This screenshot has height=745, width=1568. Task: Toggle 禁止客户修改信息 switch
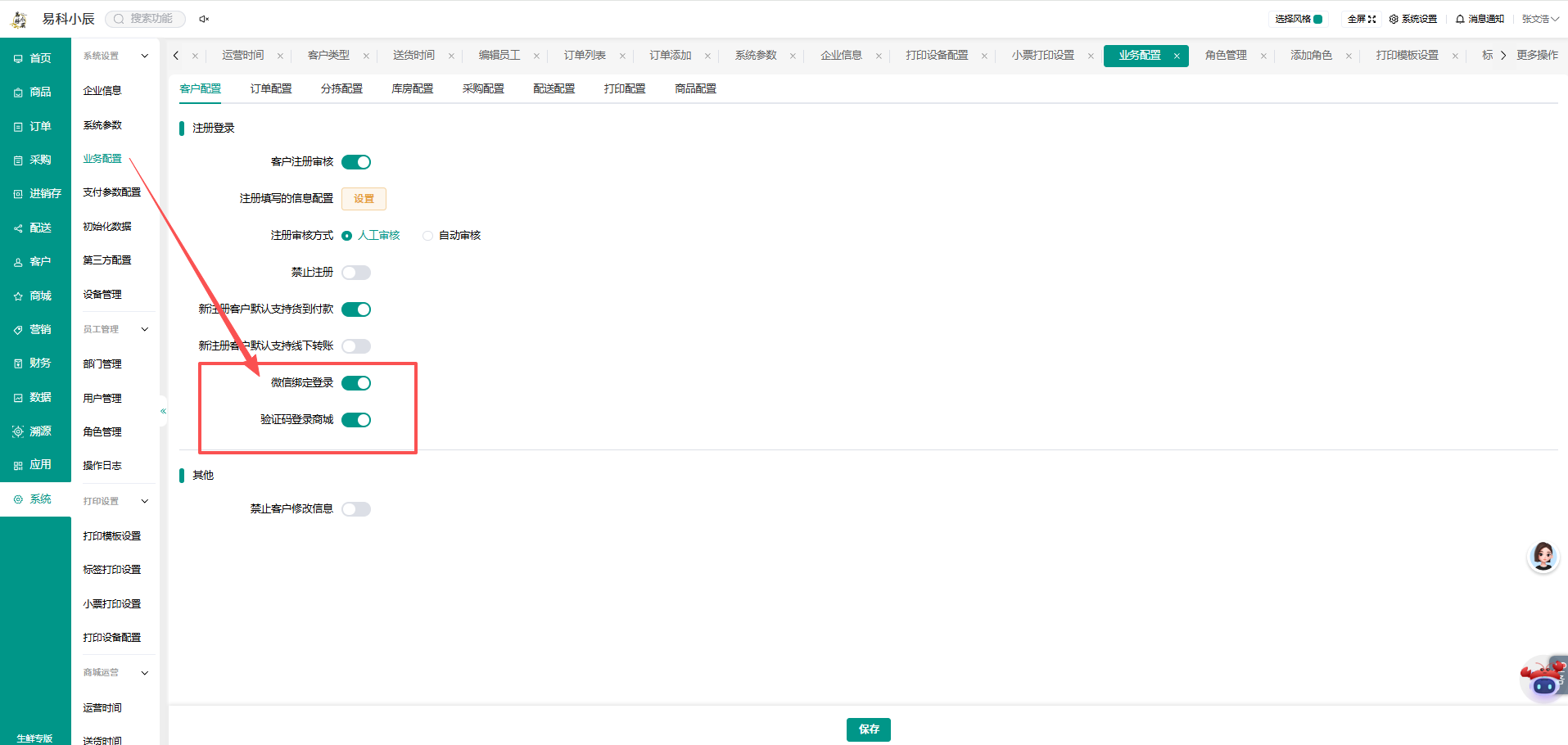pos(356,509)
